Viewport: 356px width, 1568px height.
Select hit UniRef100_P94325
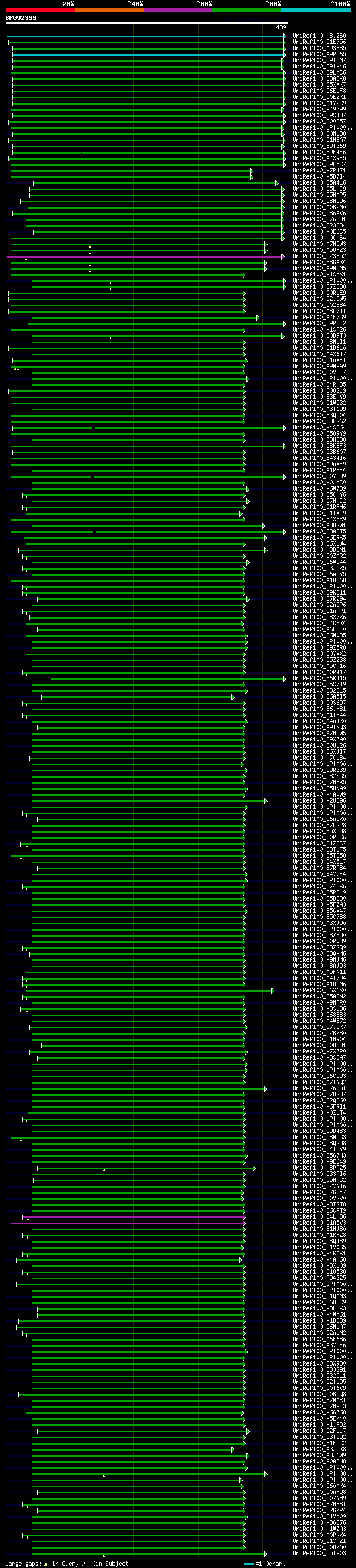pos(319,1278)
